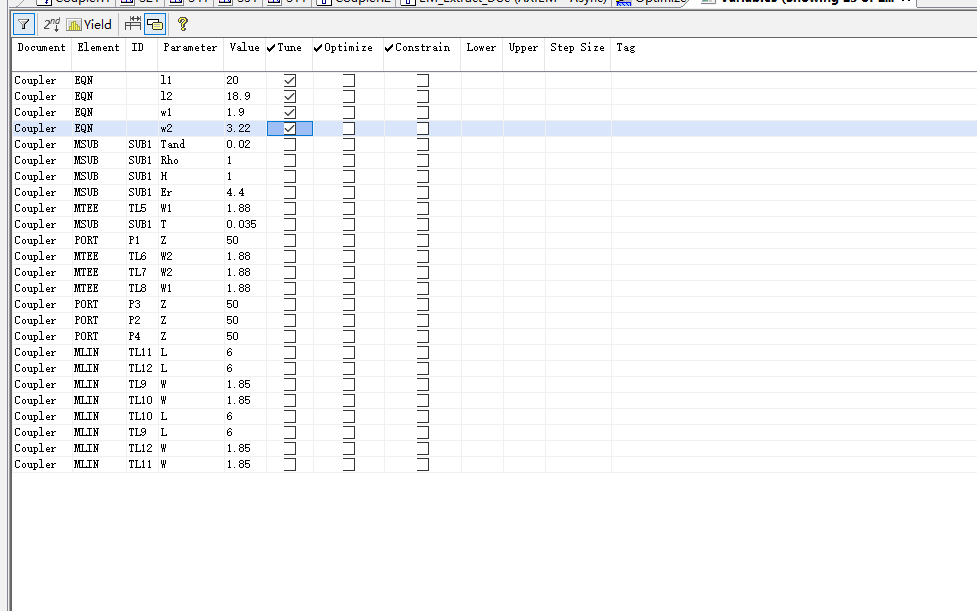Uncheck Tune for variable l1
Screen dimensions: 977x611
(290, 80)
